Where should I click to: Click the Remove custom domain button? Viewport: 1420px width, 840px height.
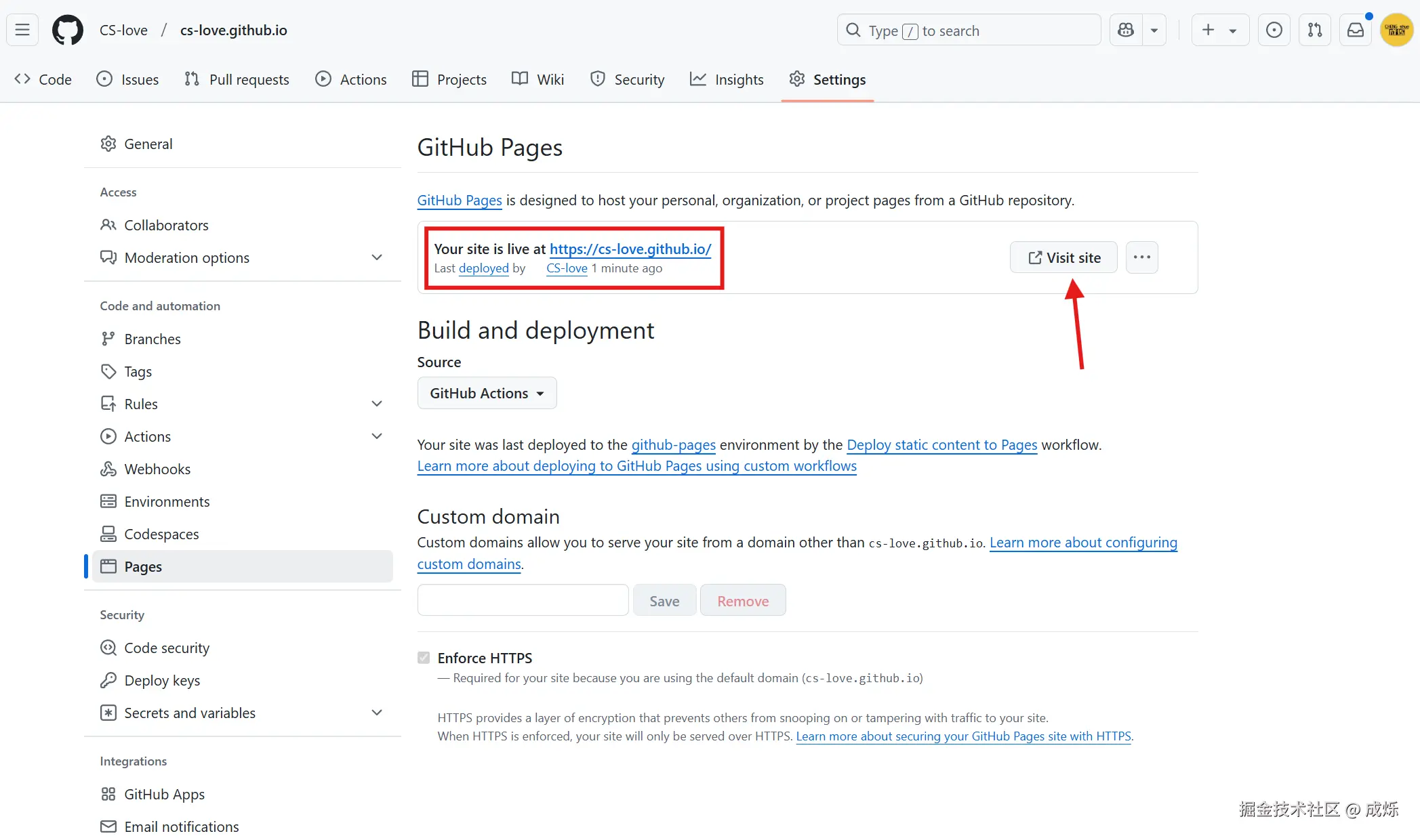[x=743, y=601]
